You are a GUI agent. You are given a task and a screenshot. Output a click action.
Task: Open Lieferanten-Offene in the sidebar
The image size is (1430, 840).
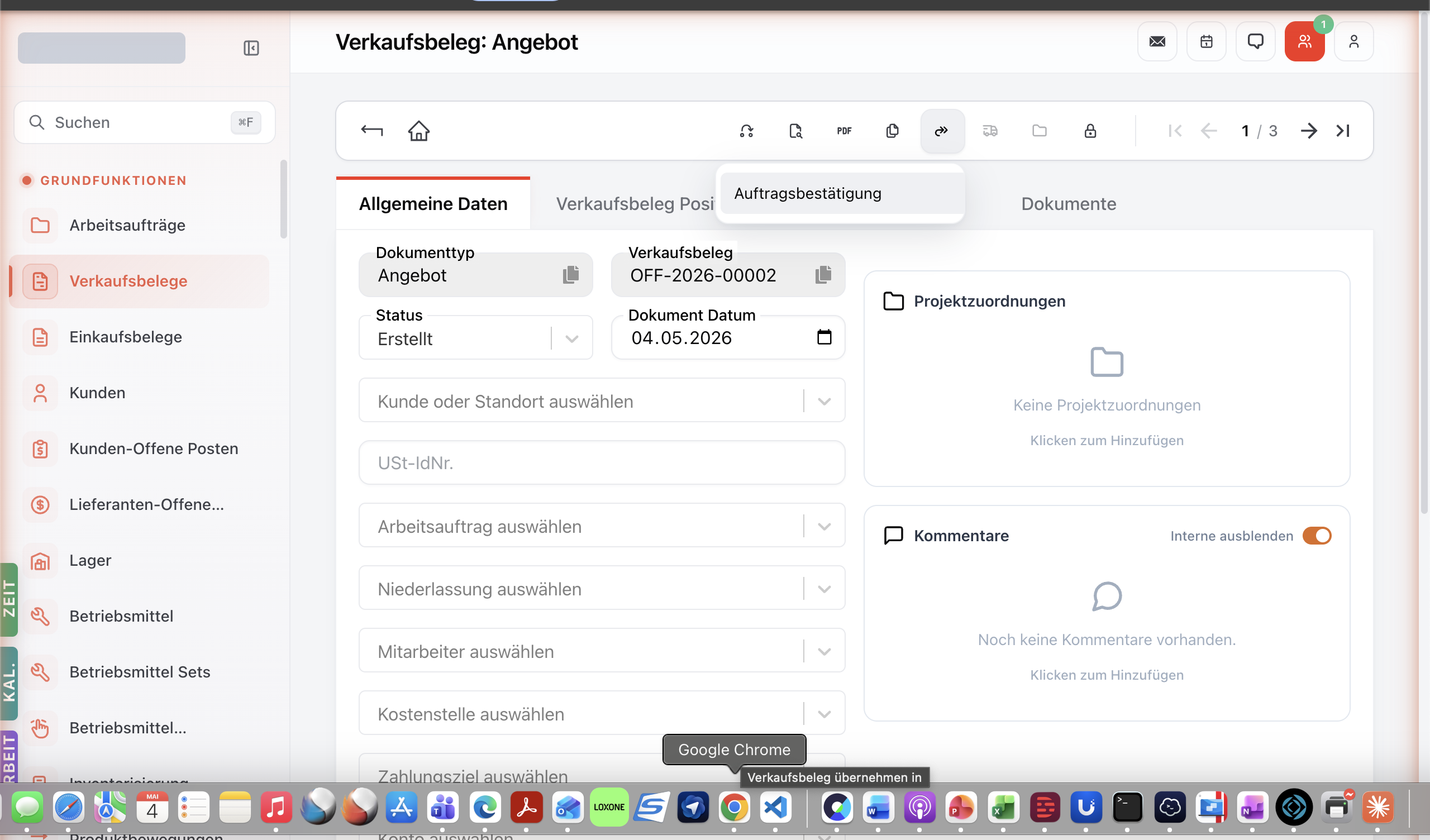click(x=140, y=504)
